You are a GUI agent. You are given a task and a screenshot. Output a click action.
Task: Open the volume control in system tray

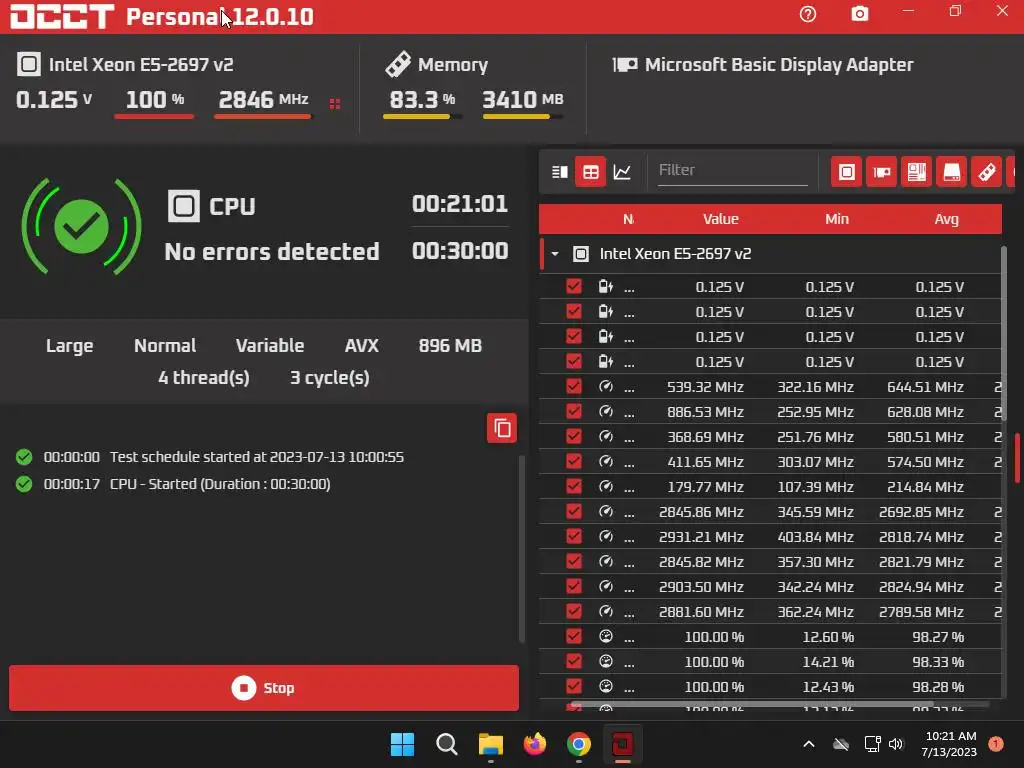[x=896, y=744]
